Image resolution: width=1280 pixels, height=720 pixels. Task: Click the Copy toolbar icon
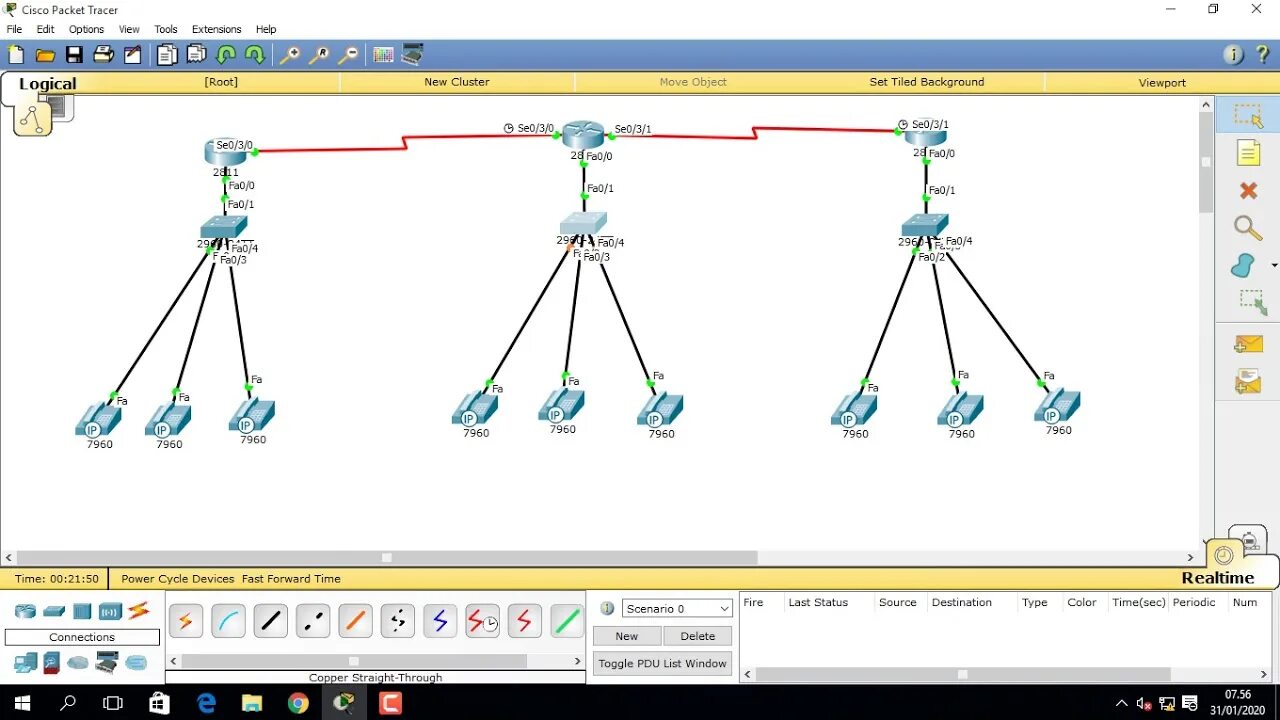(167, 55)
